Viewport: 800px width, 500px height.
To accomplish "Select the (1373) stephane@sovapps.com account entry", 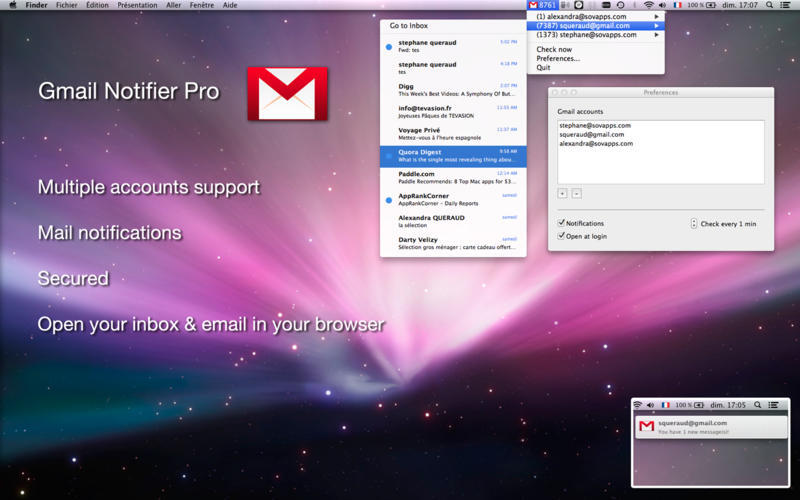I will [x=595, y=35].
